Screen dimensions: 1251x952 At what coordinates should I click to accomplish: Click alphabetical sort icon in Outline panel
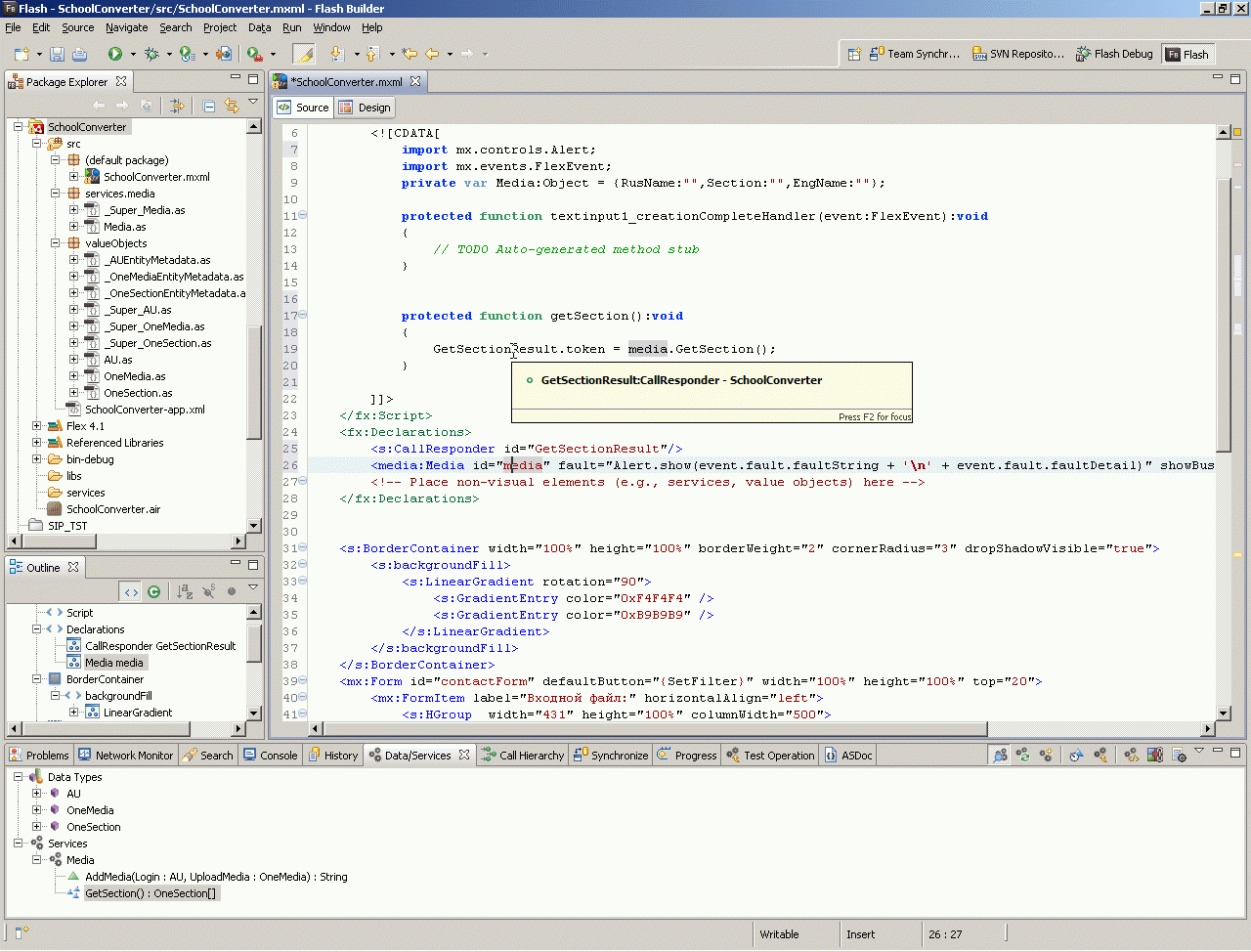coord(185,591)
